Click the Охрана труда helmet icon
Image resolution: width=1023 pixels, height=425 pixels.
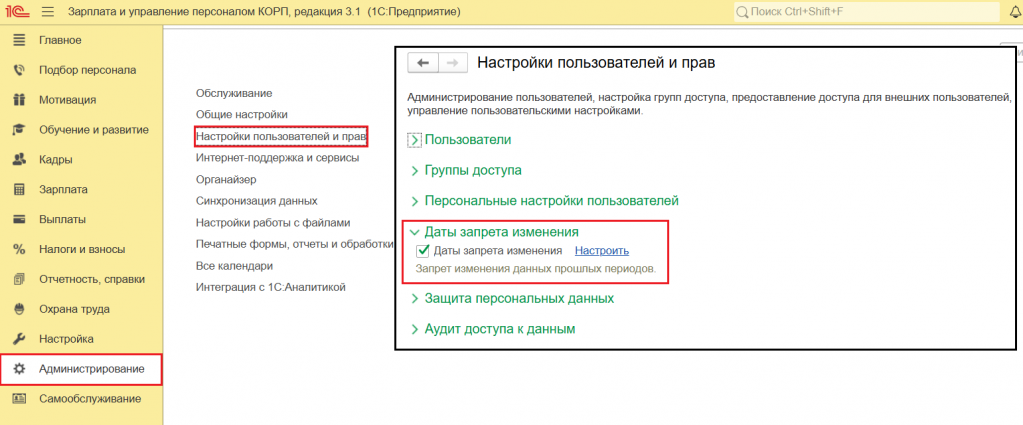[19, 309]
